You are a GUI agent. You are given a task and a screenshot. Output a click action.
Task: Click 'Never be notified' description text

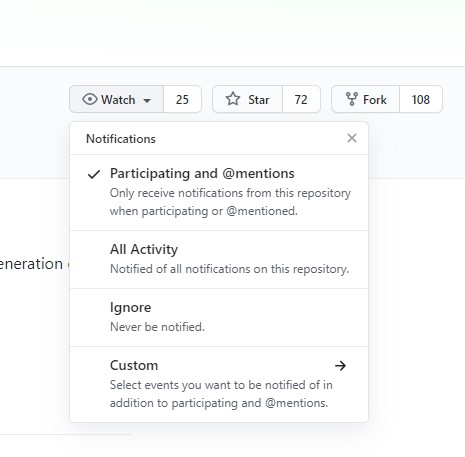pyautogui.click(x=157, y=327)
